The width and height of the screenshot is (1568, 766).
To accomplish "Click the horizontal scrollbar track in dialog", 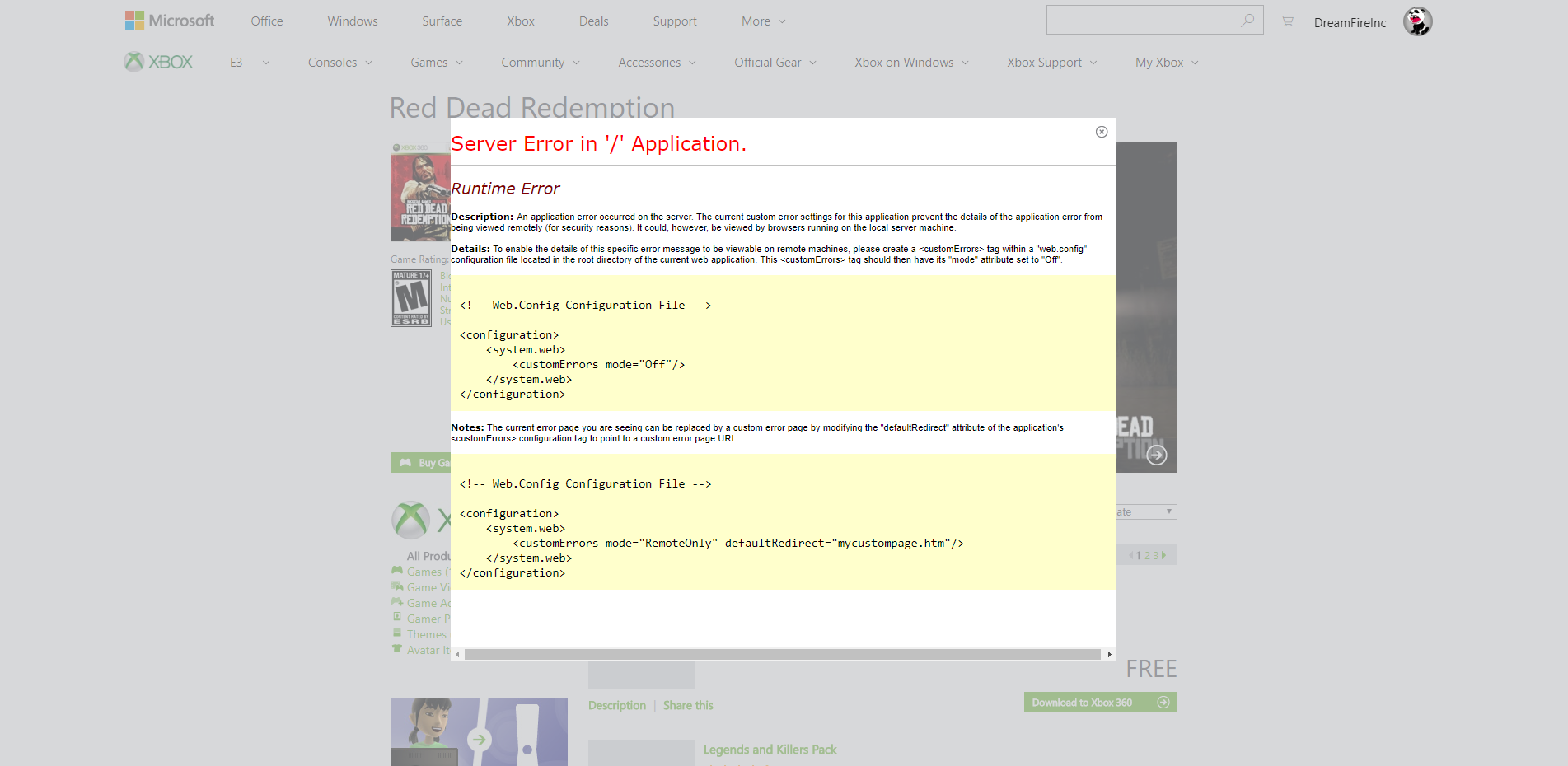I will click(783, 655).
